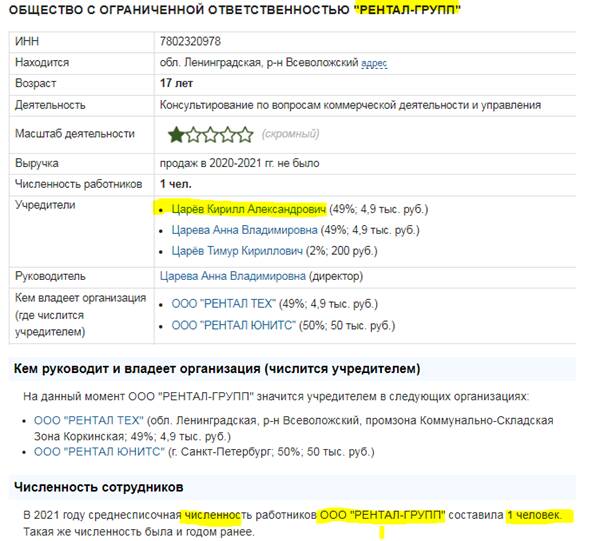Click the highlighted 'РЕНТАЛ-ГРУПП' title text
The height and width of the screenshot is (541, 596).
pos(407,9)
